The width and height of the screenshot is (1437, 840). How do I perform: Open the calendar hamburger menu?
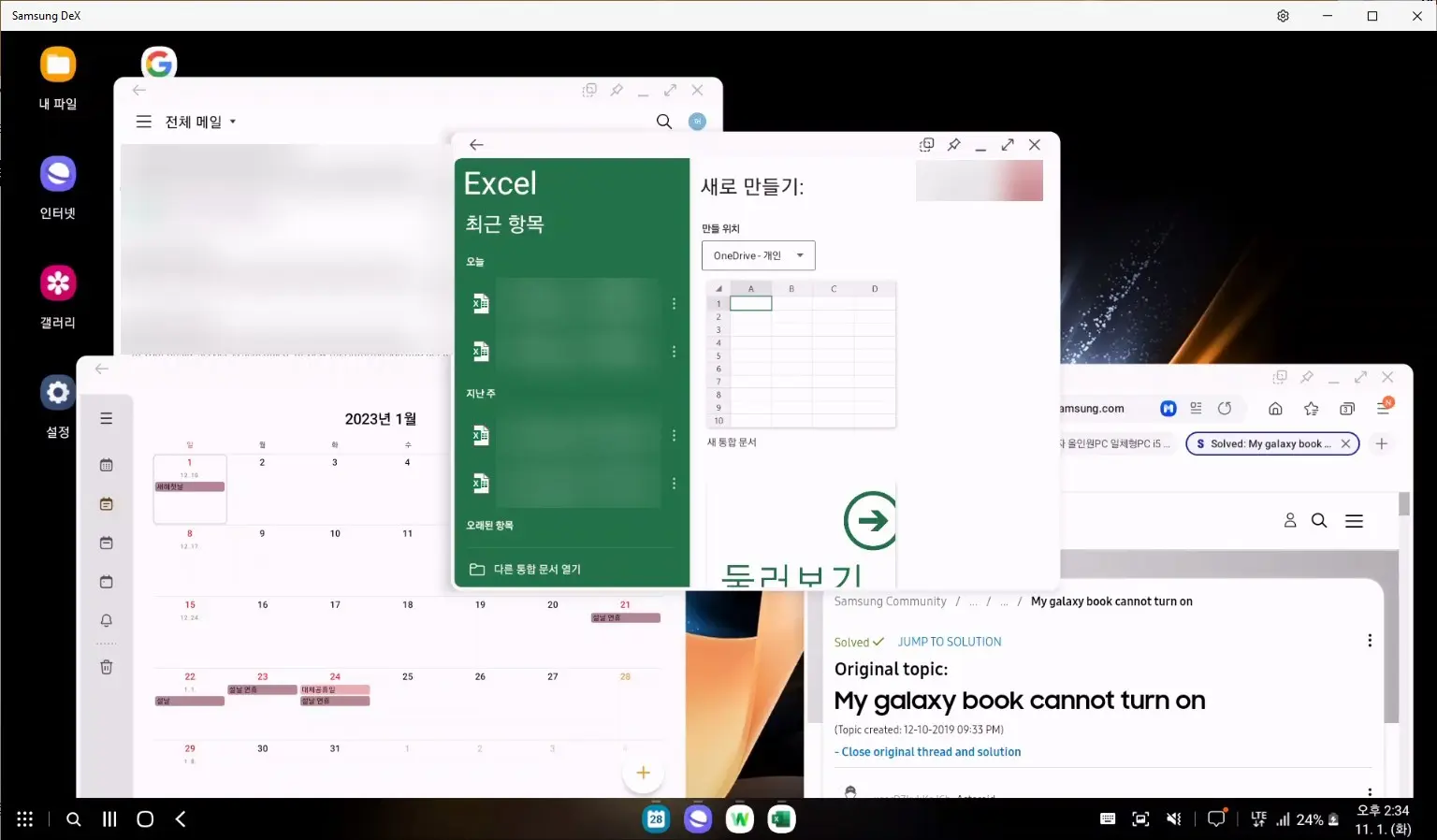[x=106, y=418]
